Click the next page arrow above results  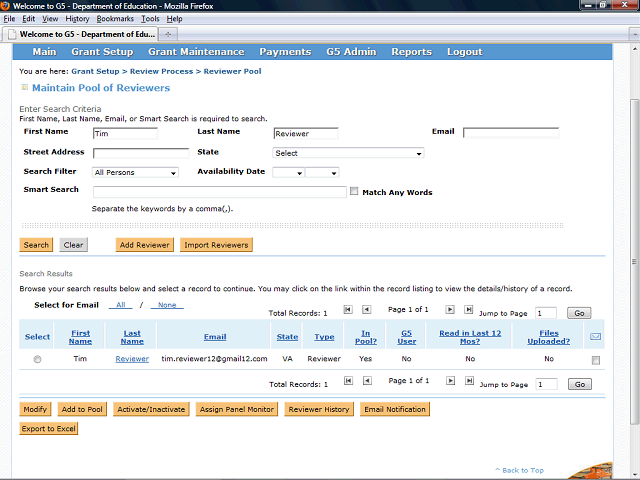pos(450,311)
